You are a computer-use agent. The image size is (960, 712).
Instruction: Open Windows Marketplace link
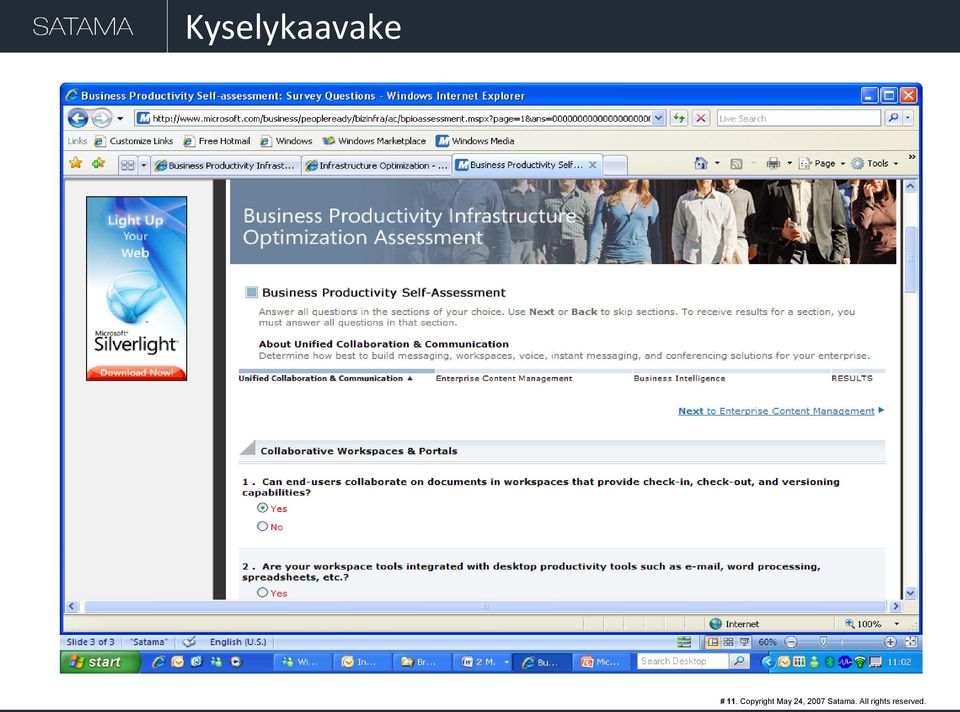pos(374,141)
